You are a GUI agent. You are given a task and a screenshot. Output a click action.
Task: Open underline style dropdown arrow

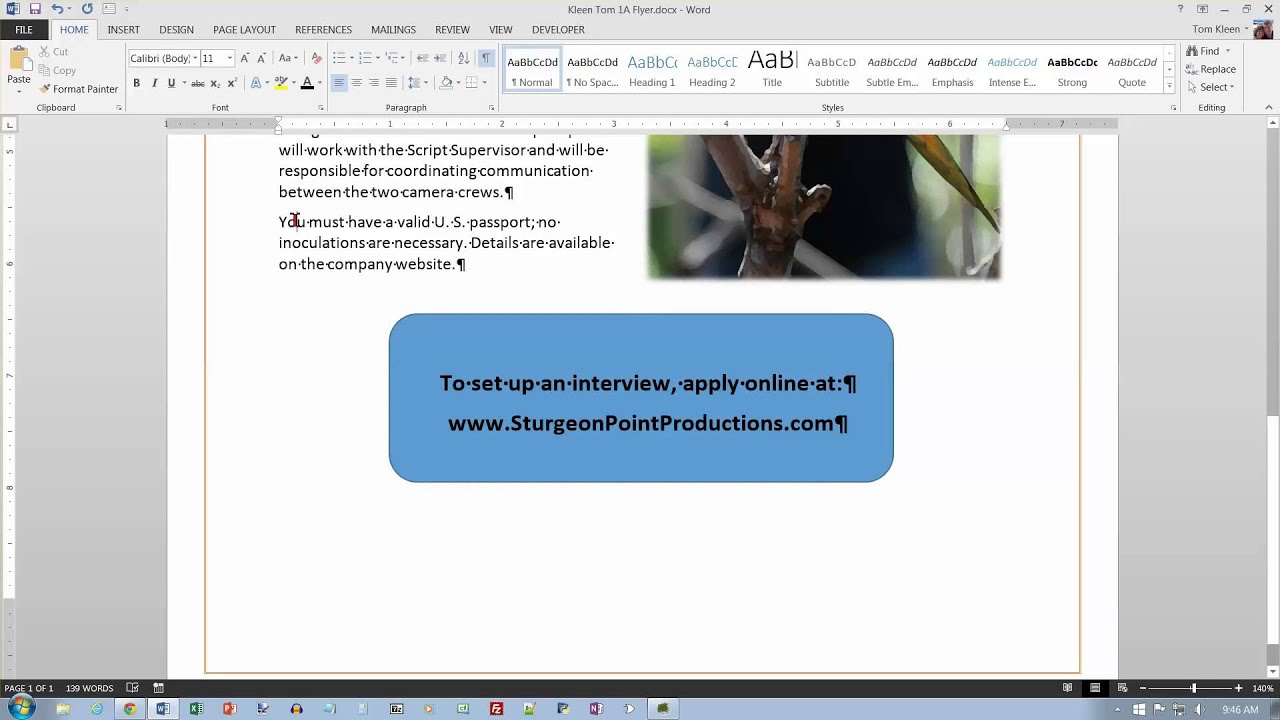tap(182, 83)
